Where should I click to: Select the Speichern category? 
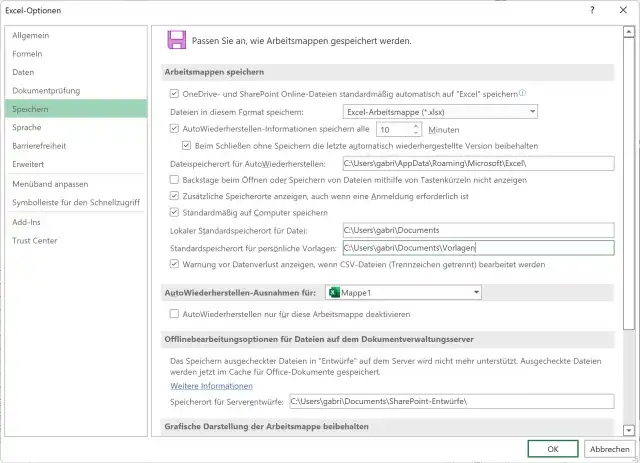point(76,109)
